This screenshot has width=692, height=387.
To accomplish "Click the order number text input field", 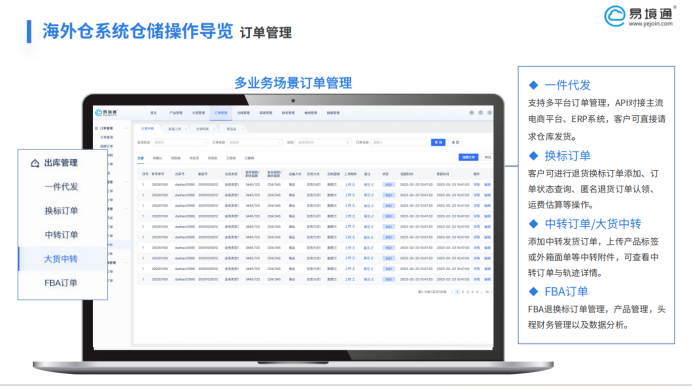I will [399, 143].
